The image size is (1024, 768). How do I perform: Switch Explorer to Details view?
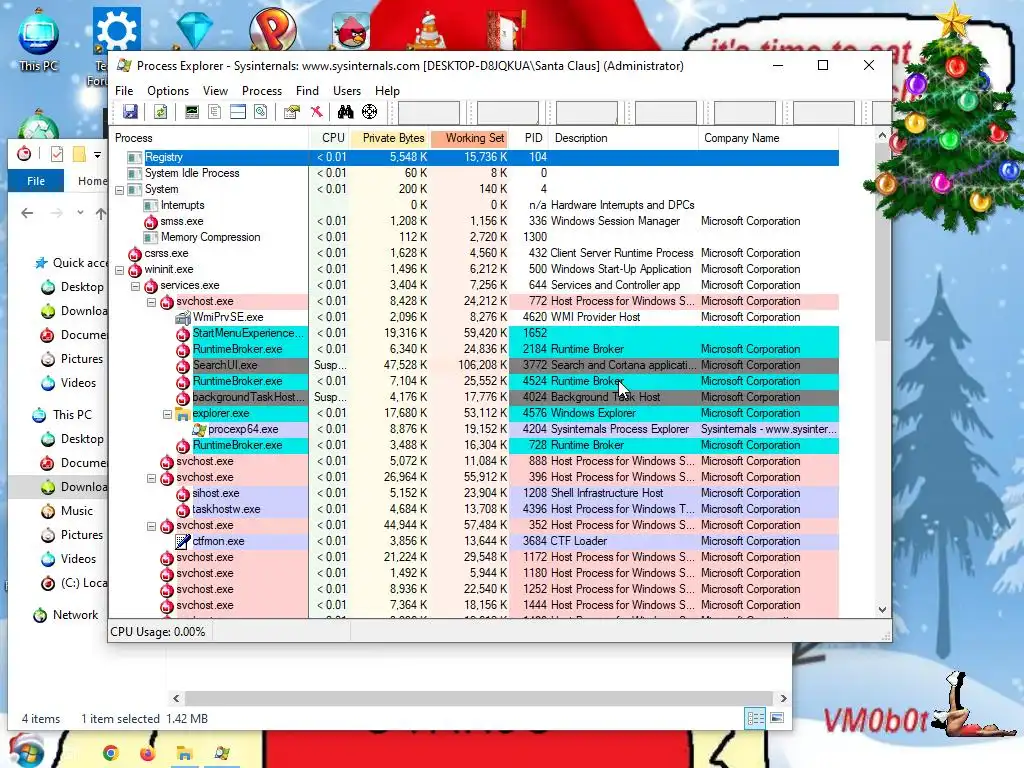coord(755,718)
